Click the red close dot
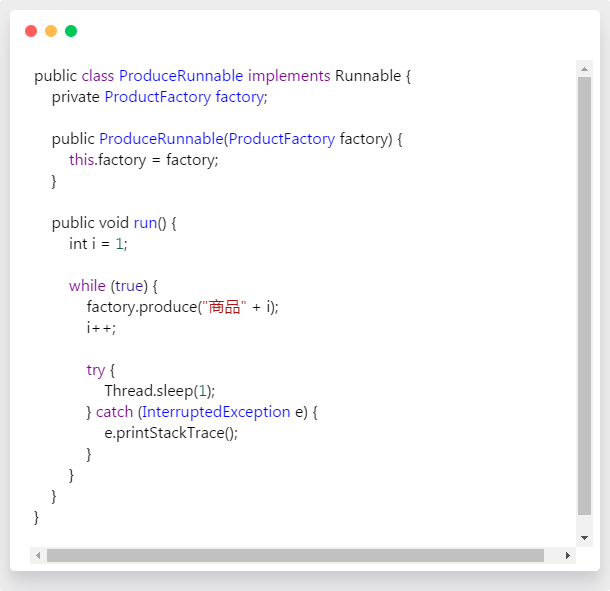 (x=31, y=31)
